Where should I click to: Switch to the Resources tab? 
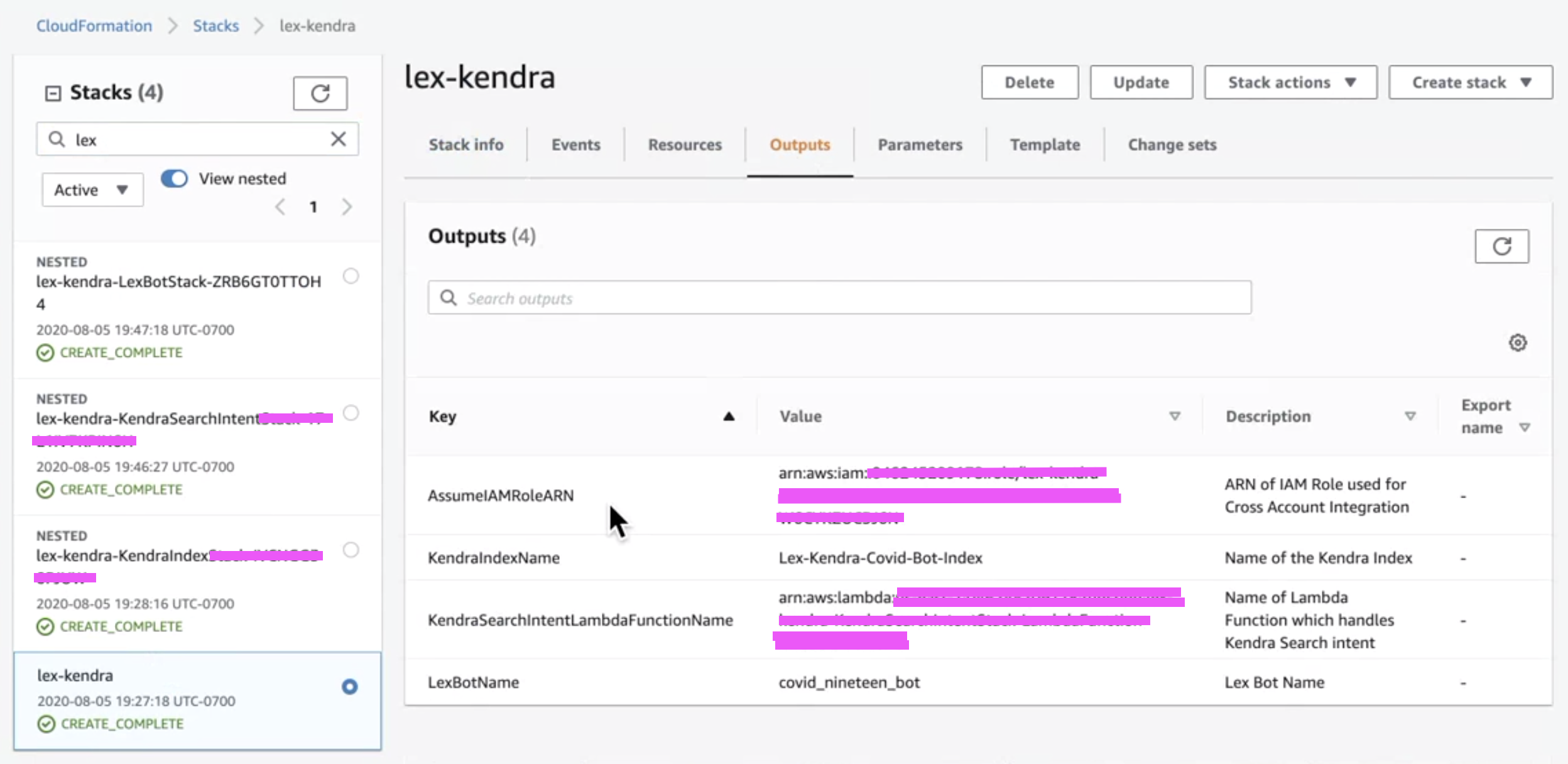pyautogui.click(x=685, y=145)
